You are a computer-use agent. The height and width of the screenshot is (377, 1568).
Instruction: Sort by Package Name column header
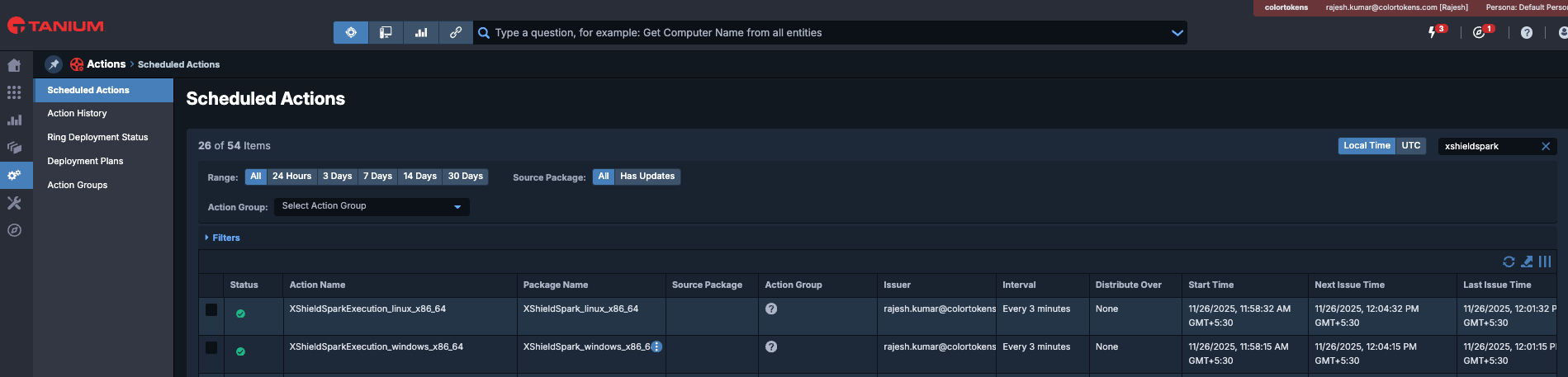tap(556, 285)
